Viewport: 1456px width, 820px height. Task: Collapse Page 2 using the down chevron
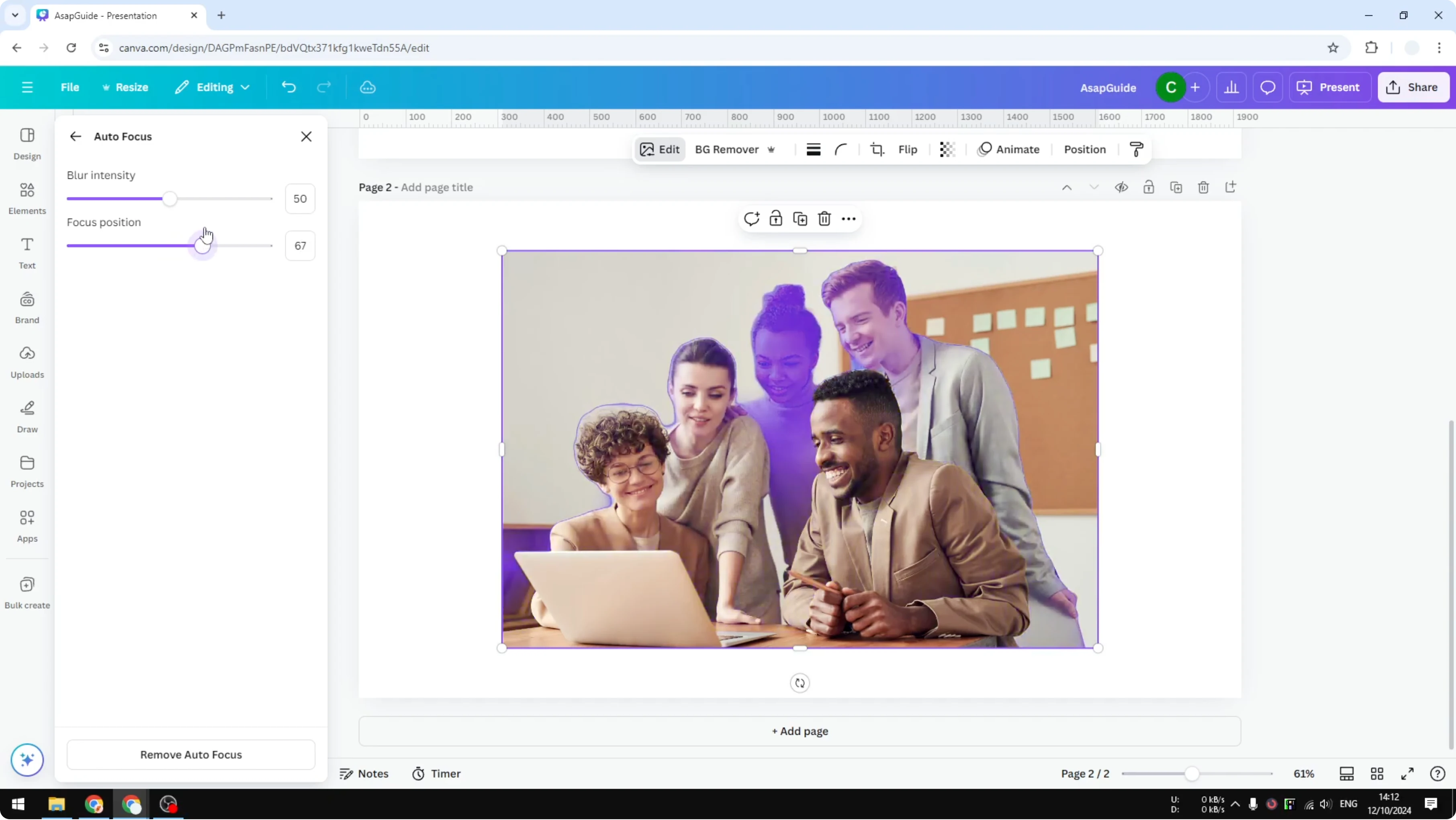(1094, 187)
